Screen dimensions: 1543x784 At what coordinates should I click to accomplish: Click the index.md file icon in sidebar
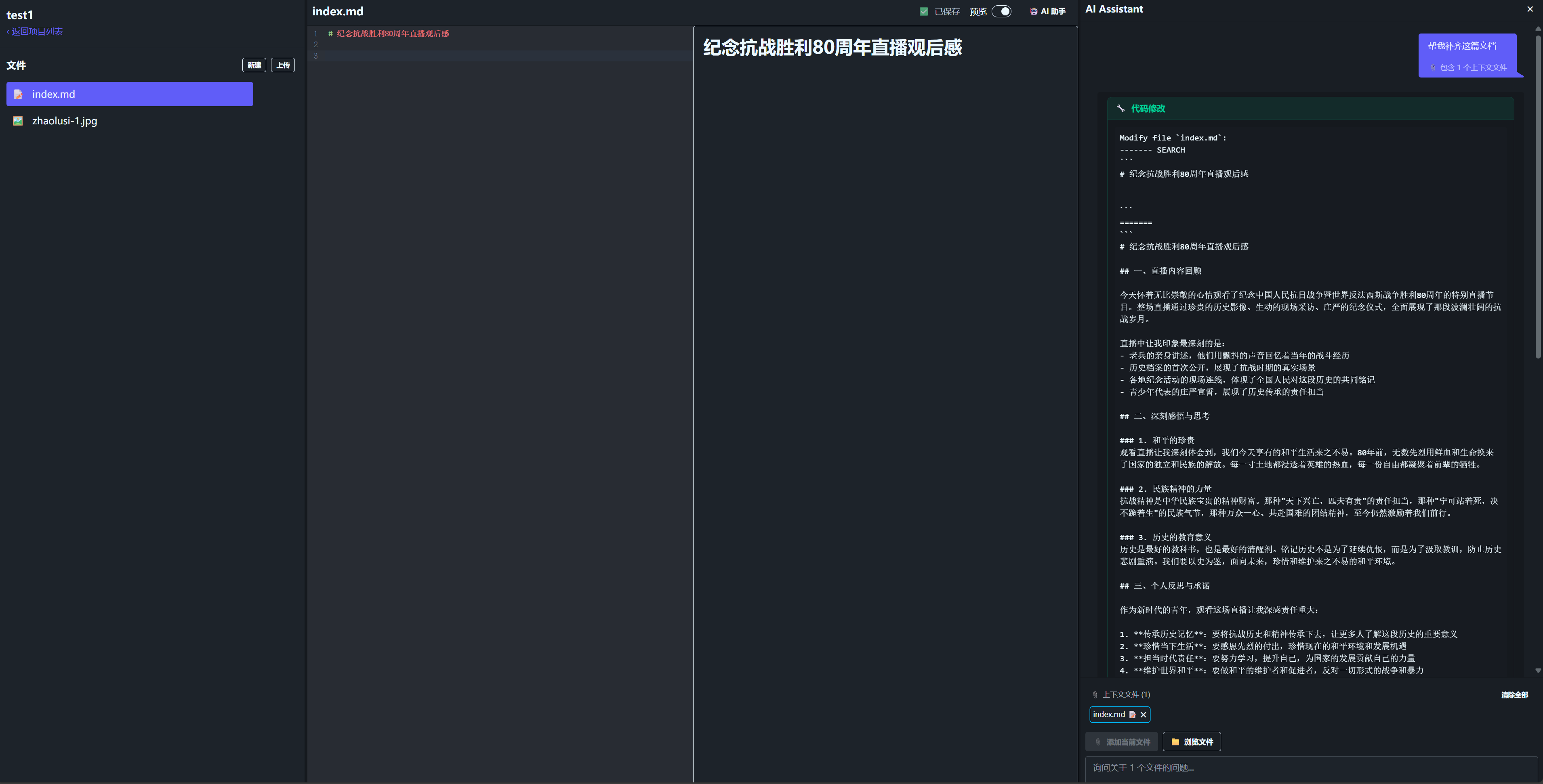tap(19, 94)
